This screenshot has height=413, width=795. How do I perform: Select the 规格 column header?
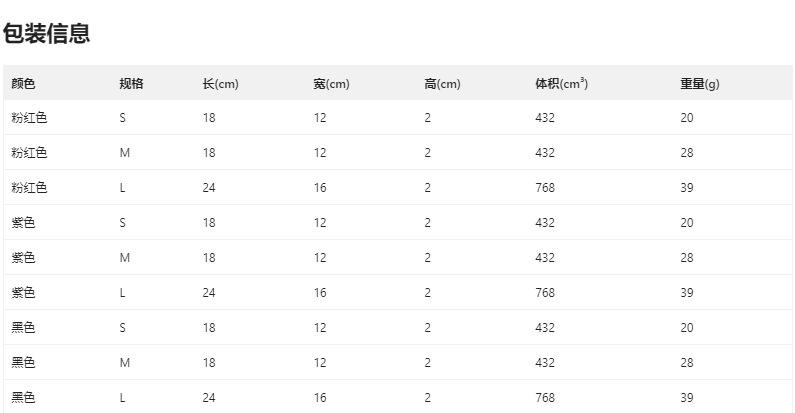131,84
